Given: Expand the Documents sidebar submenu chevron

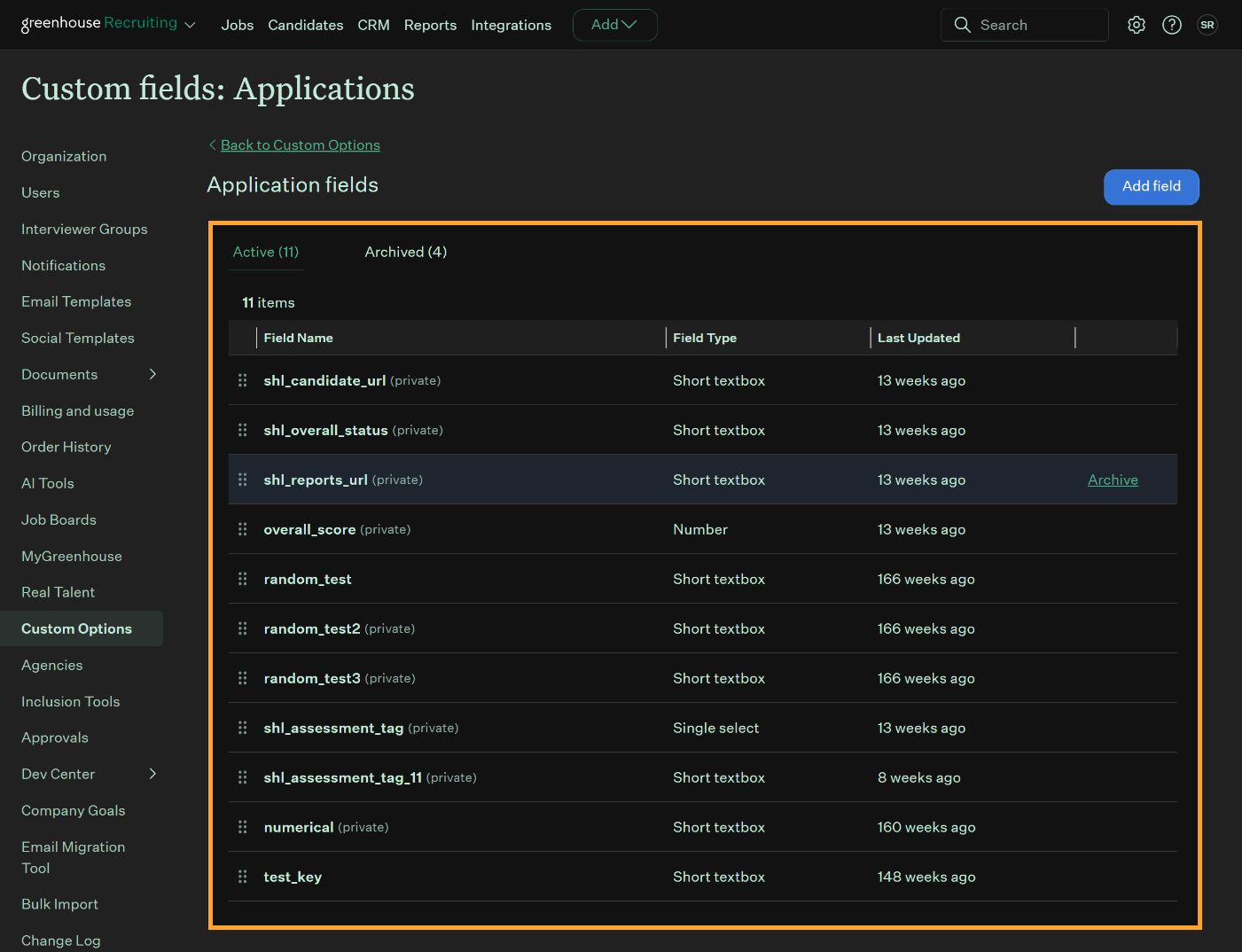Looking at the screenshot, I should click(152, 374).
